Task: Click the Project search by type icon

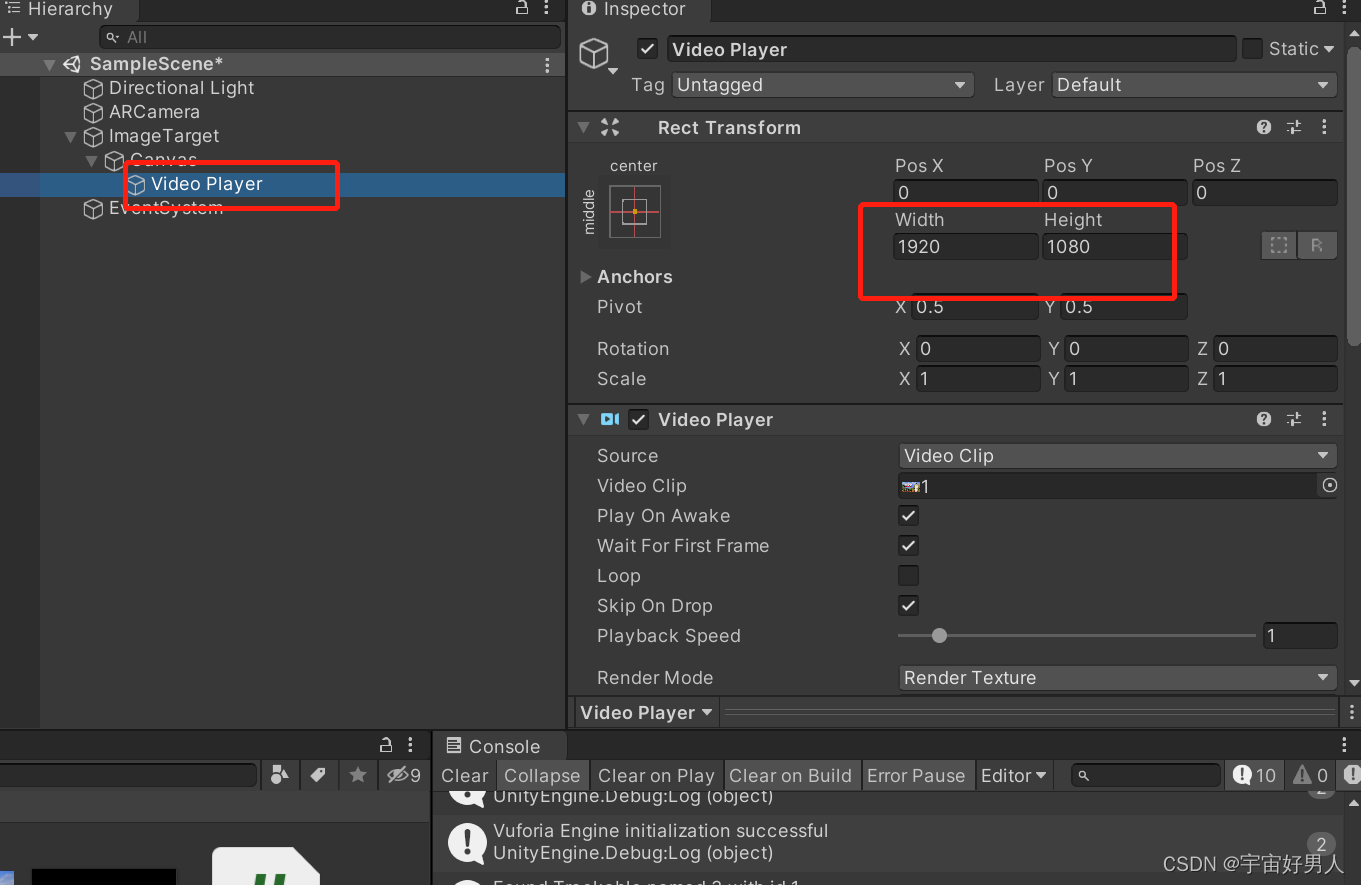Action: tap(280, 775)
